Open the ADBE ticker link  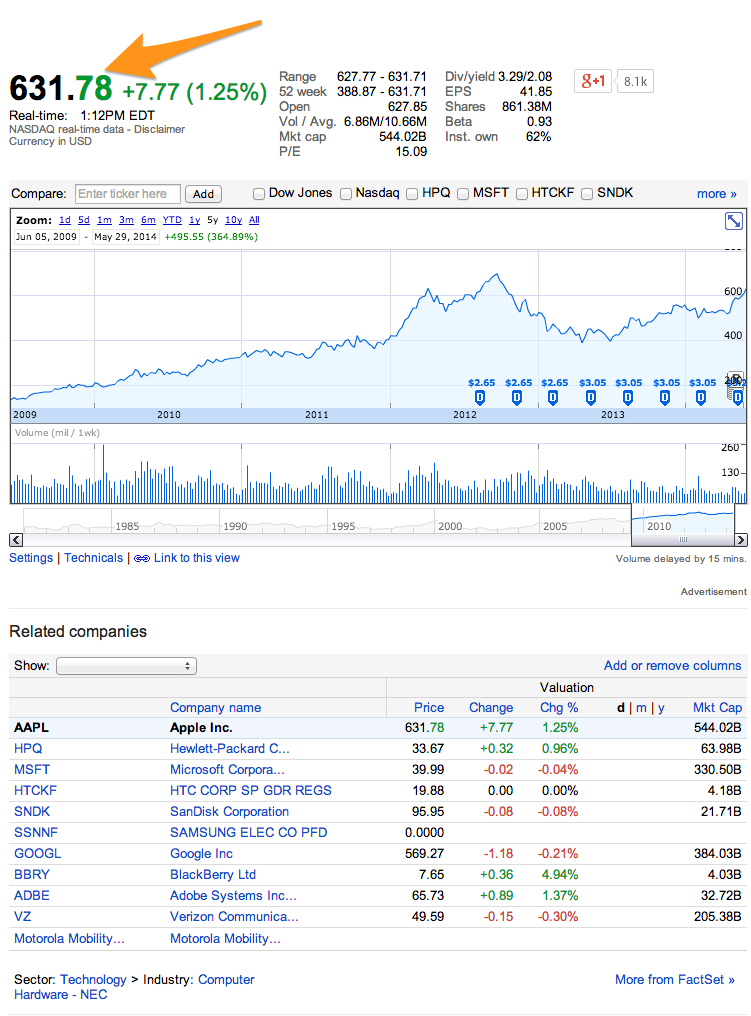click(32, 895)
